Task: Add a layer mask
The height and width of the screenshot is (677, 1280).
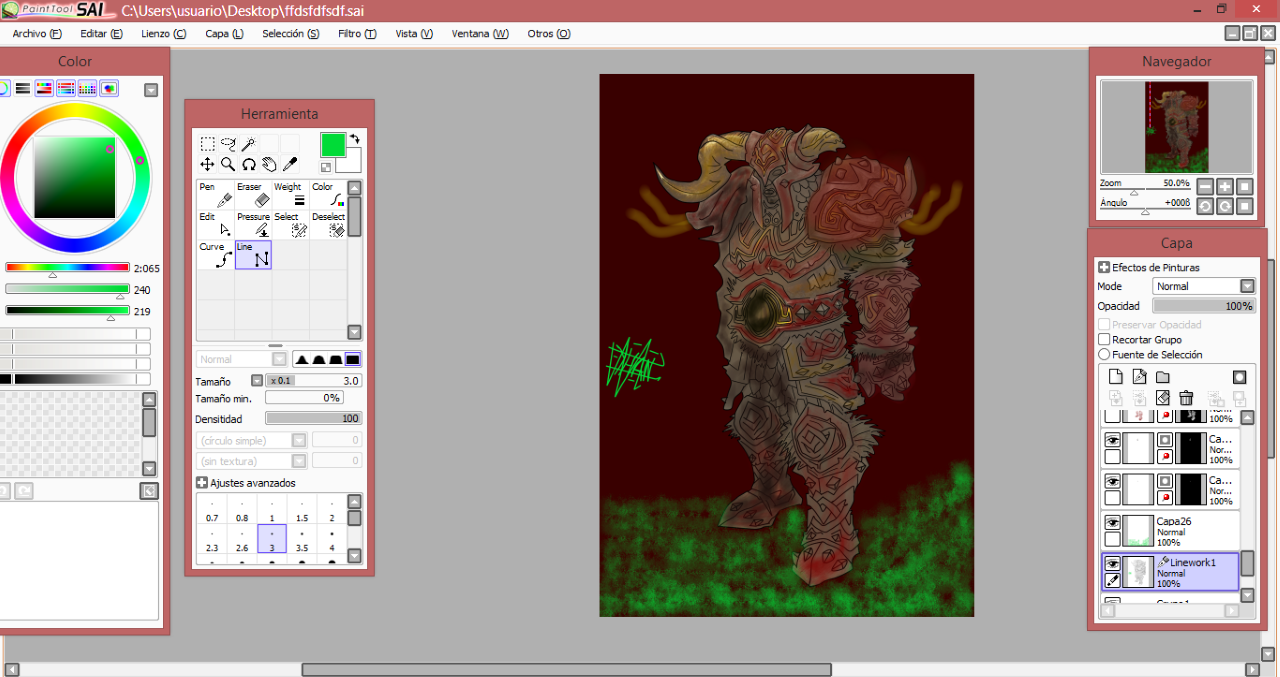Action: [1239, 377]
